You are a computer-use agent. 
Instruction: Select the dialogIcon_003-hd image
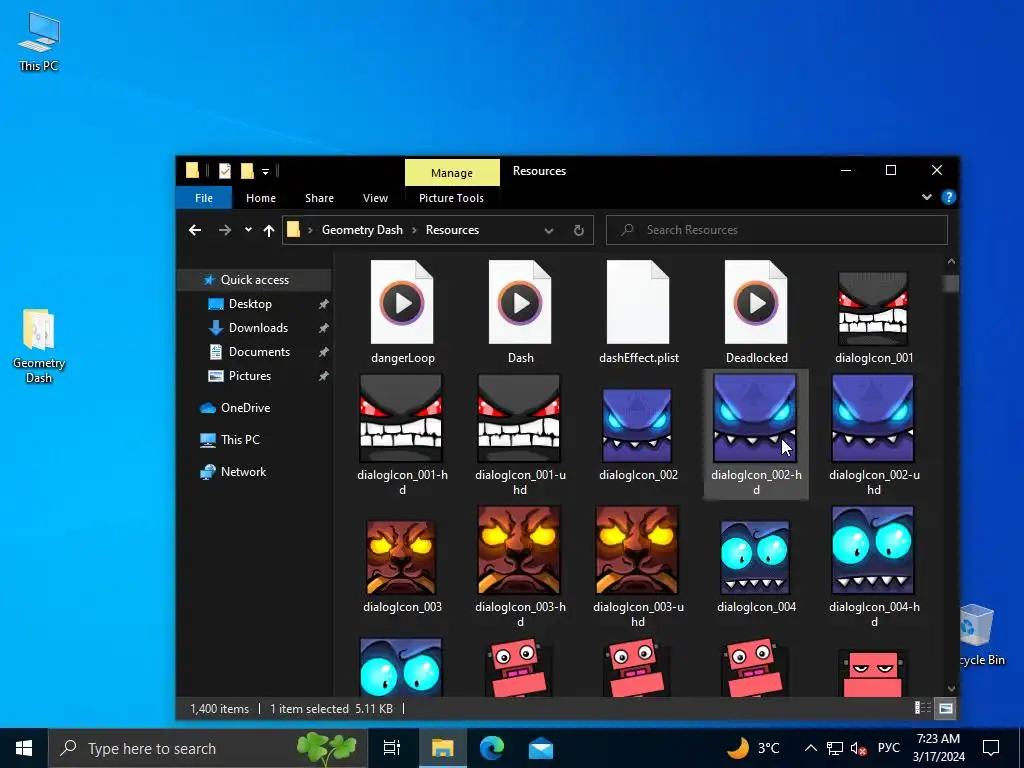520,566
